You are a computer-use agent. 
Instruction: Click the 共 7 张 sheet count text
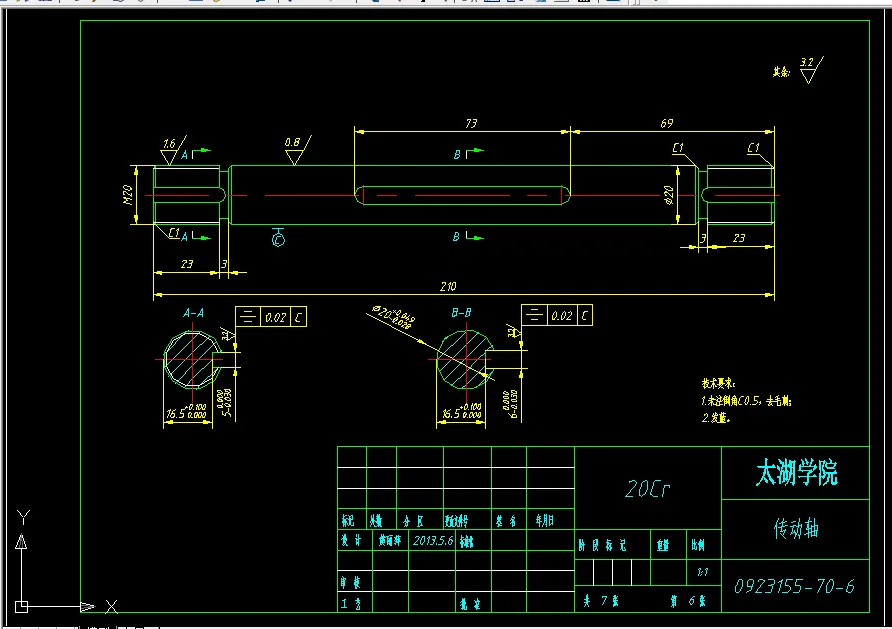[x=601, y=601]
